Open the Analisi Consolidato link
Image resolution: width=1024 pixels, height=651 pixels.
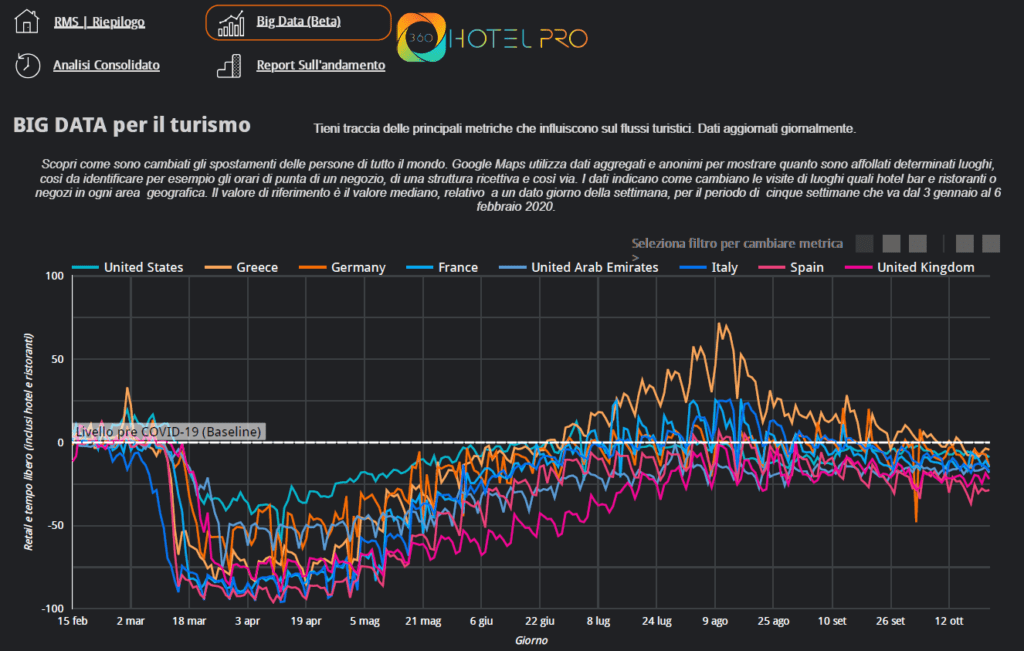(106, 65)
